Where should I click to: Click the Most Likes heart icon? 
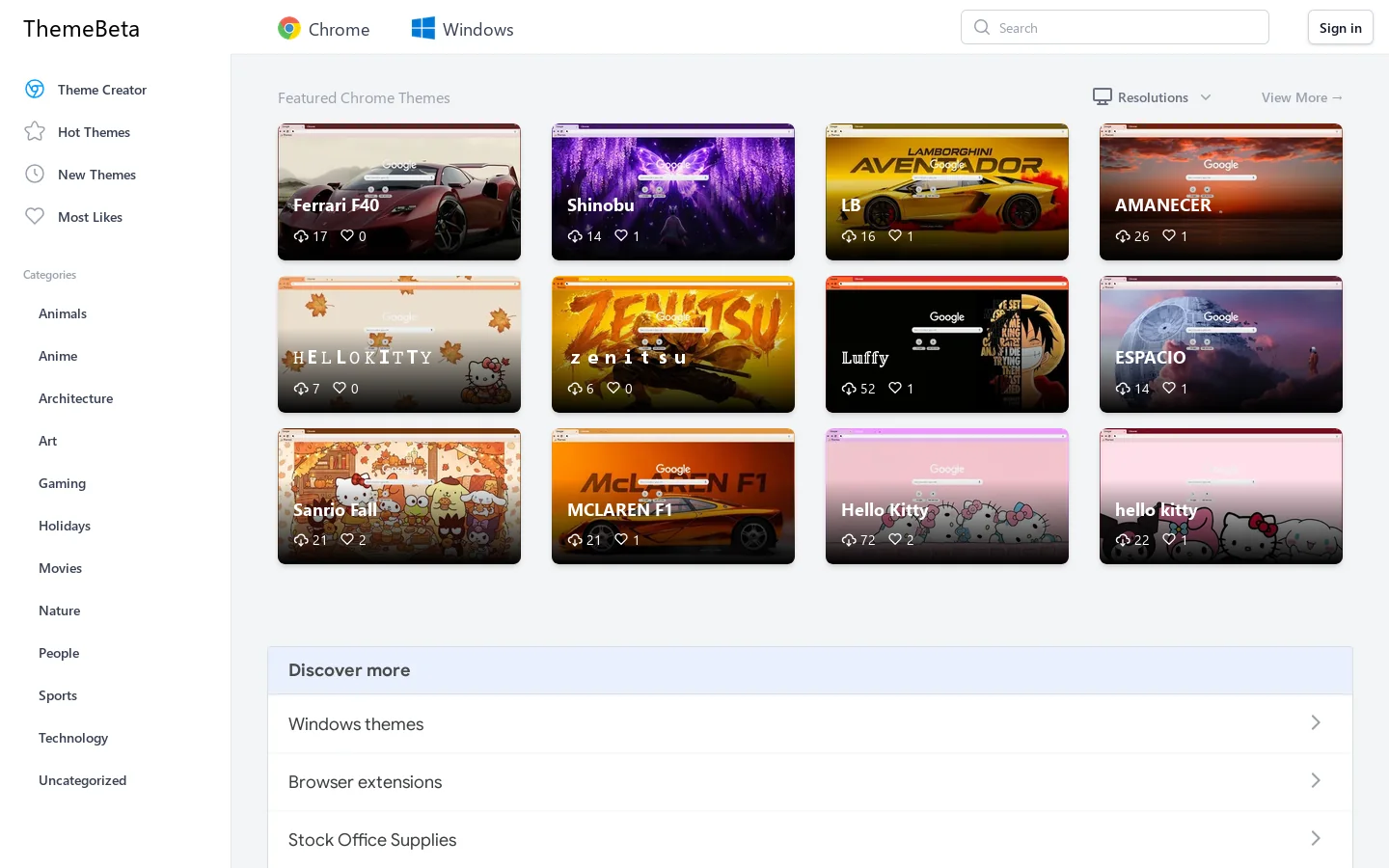coord(35,216)
